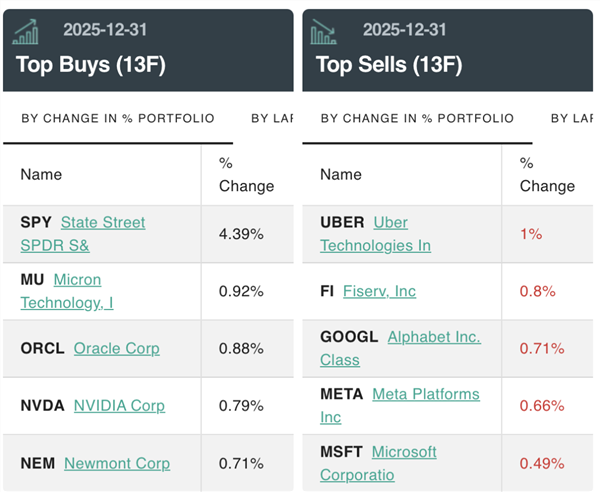This screenshot has width=600, height=492.
Task: Select Top Sells 'By Change in % Portfolio' tab
Action: pyautogui.click(x=417, y=118)
